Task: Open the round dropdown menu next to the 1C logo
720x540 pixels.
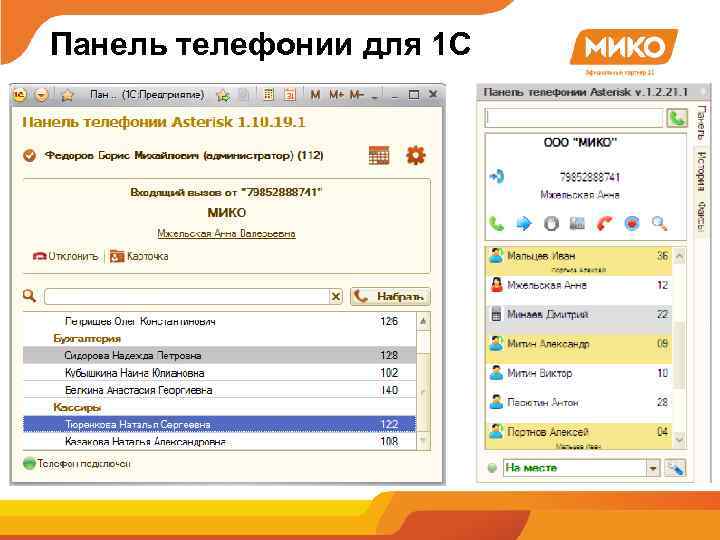Action: [41, 95]
